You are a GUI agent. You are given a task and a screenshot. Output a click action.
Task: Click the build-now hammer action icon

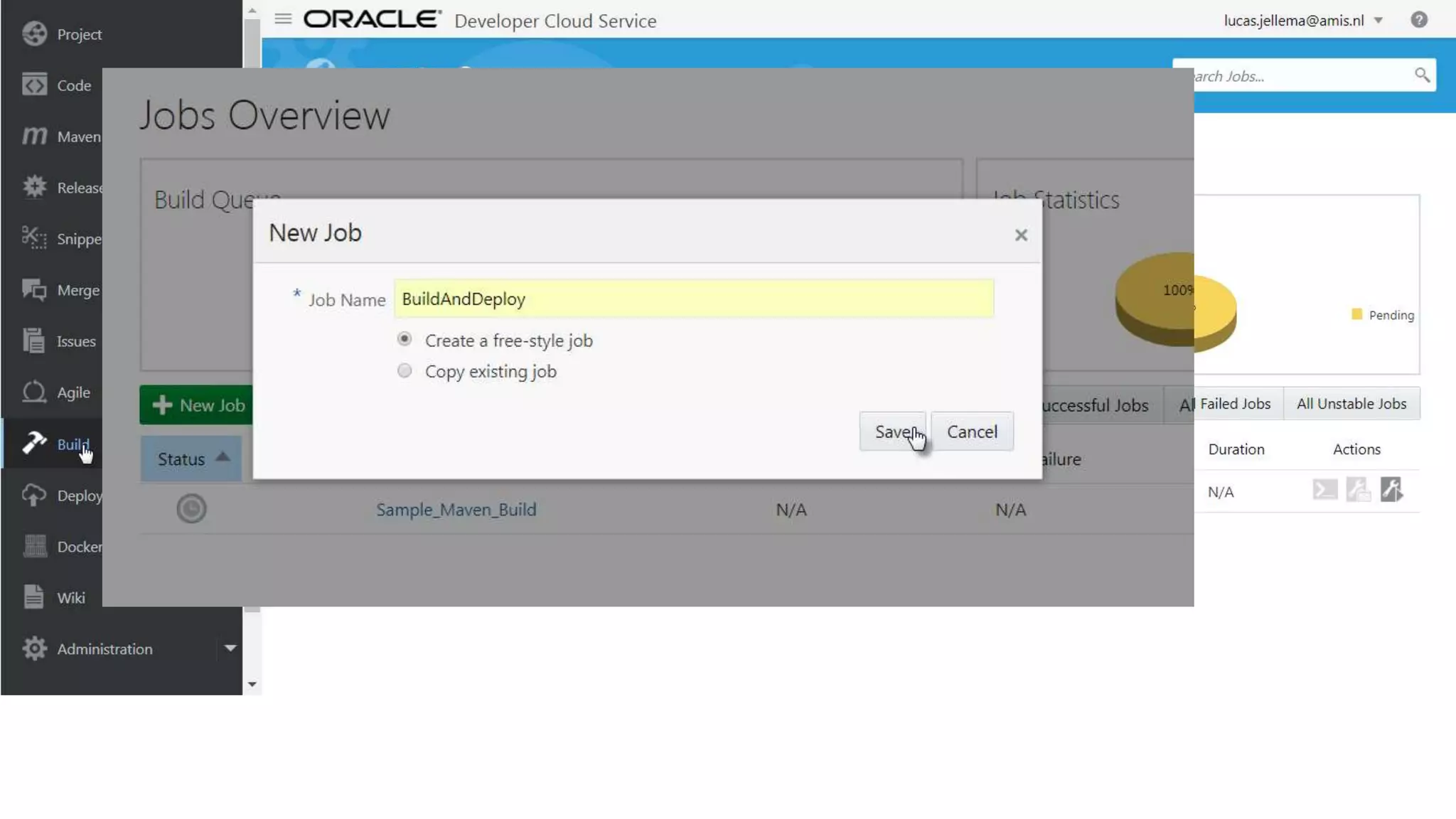[x=1391, y=490]
